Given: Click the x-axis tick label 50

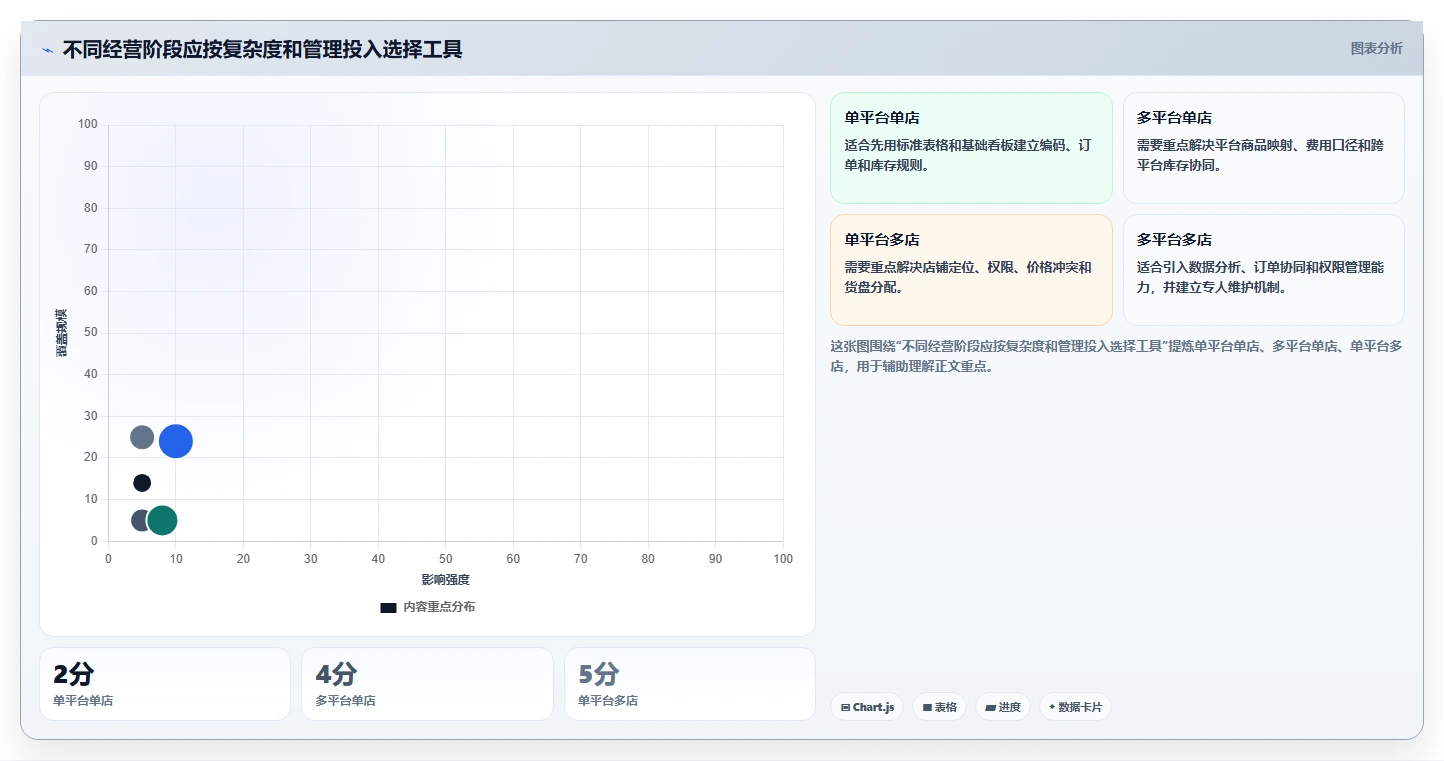Looking at the screenshot, I should coord(445,559).
